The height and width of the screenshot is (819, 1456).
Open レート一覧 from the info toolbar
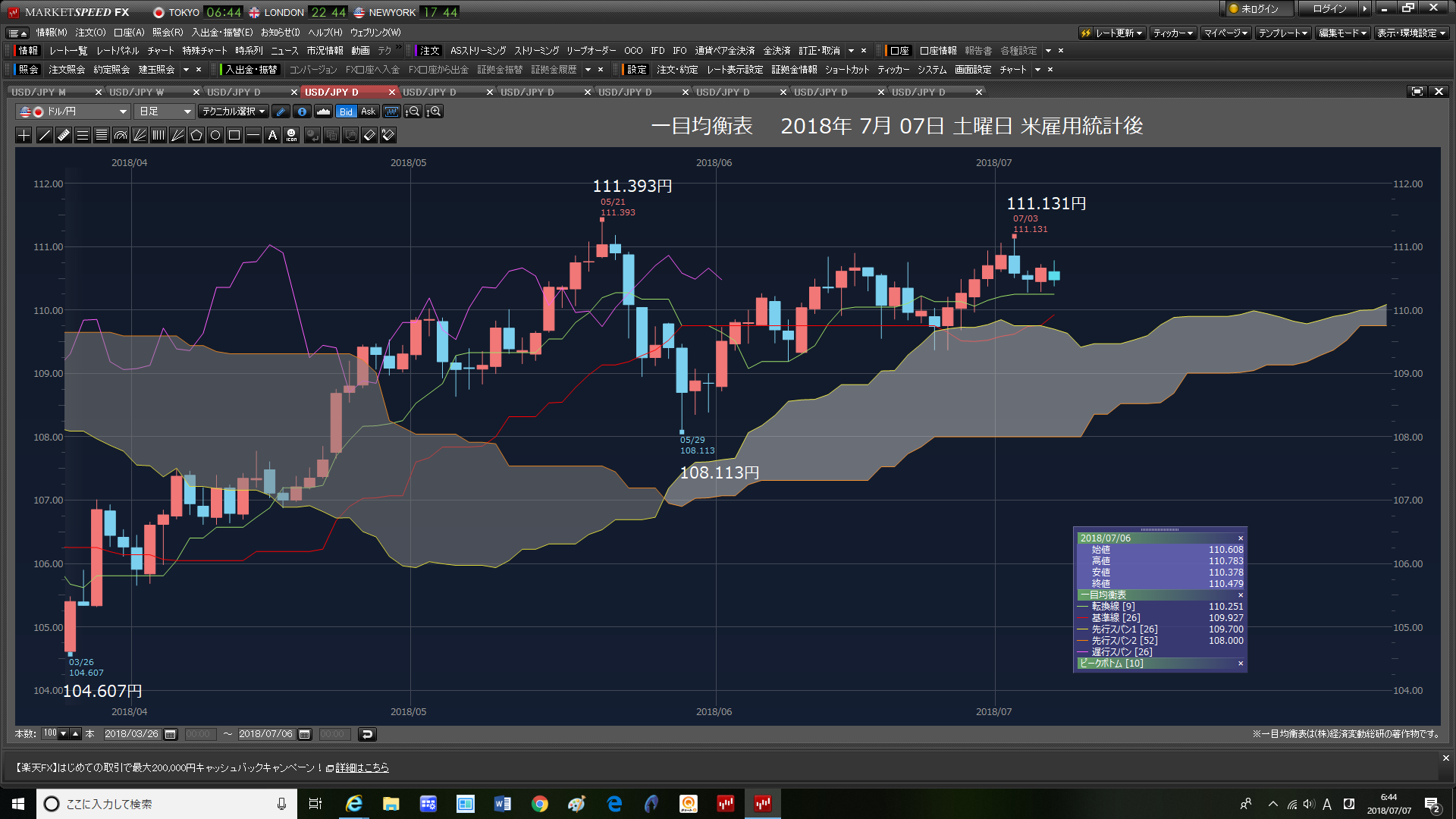click(68, 51)
